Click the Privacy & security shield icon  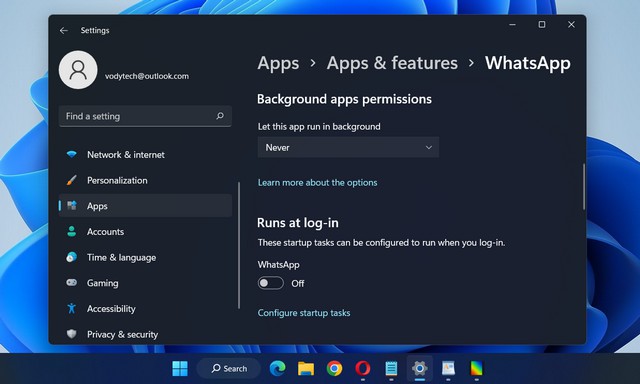click(71, 334)
